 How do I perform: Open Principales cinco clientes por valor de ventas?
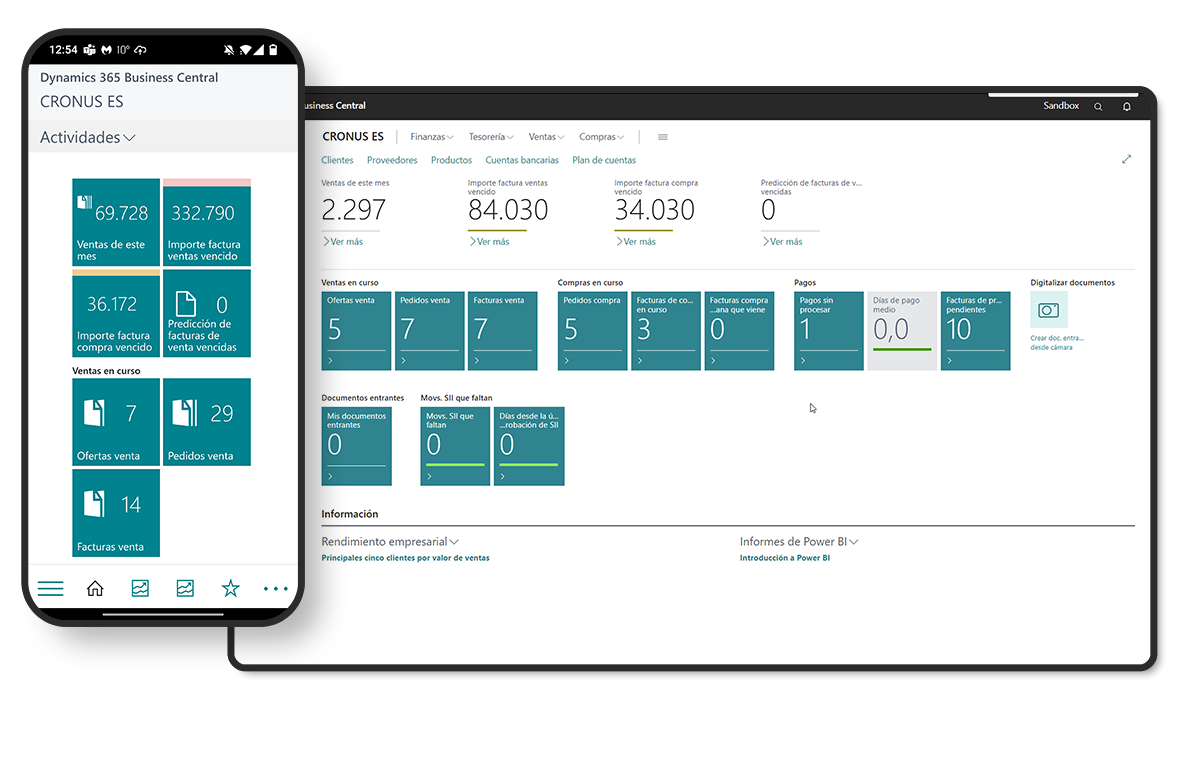click(405, 558)
